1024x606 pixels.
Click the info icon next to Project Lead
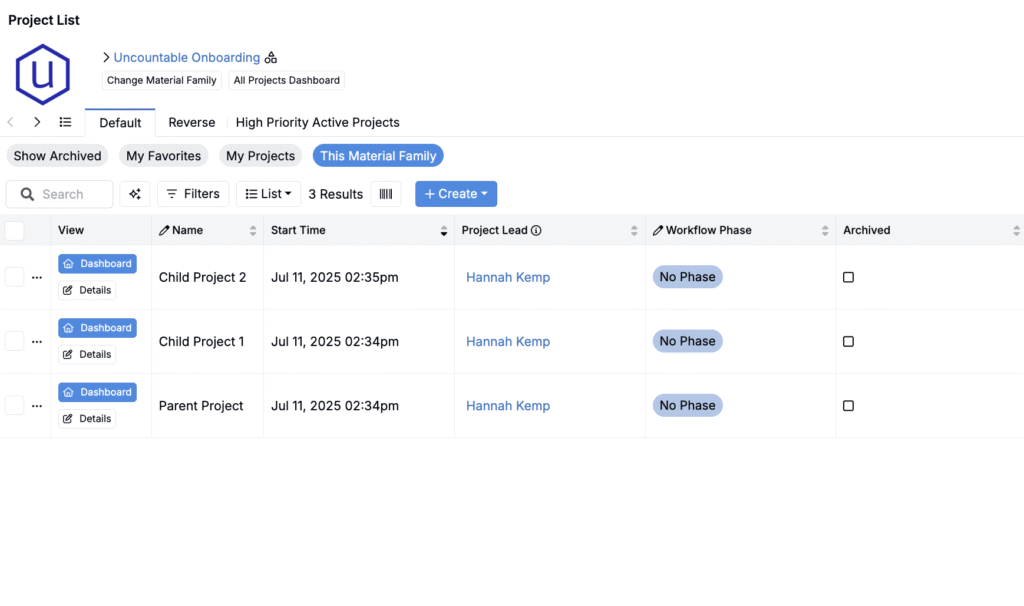536,231
